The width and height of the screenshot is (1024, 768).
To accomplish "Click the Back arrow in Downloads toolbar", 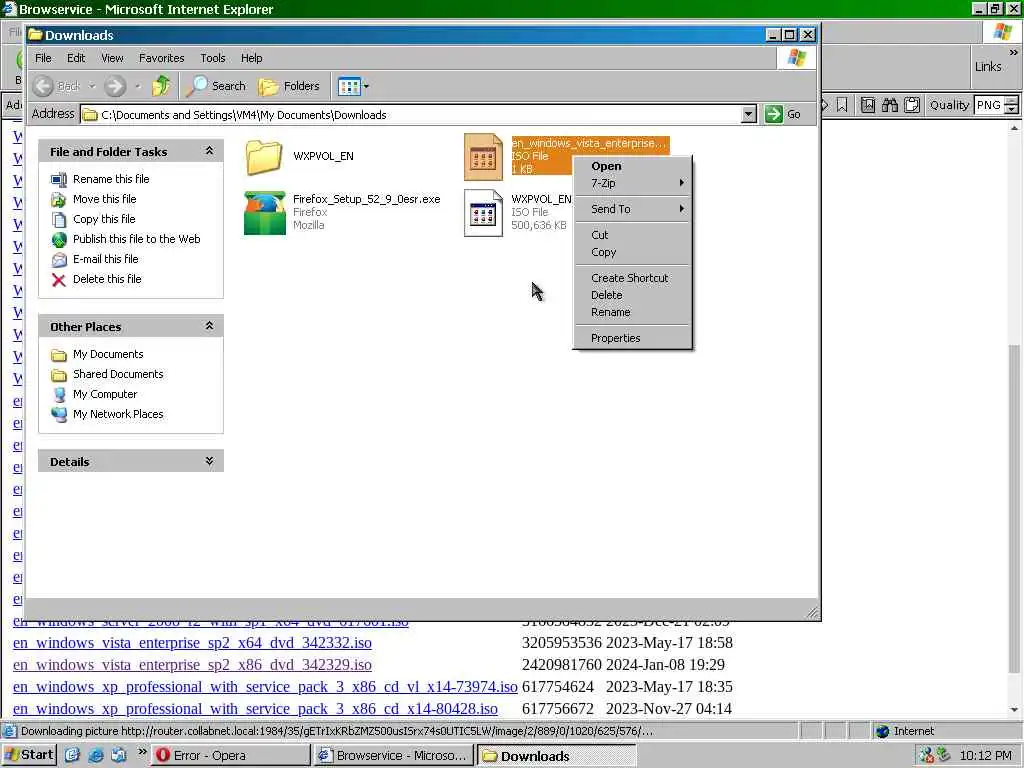I will tap(44, 86).
